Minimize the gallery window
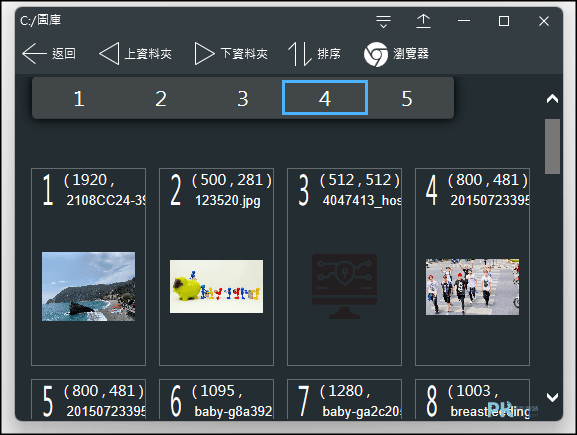The image size is (577, 435). [464, 21]
